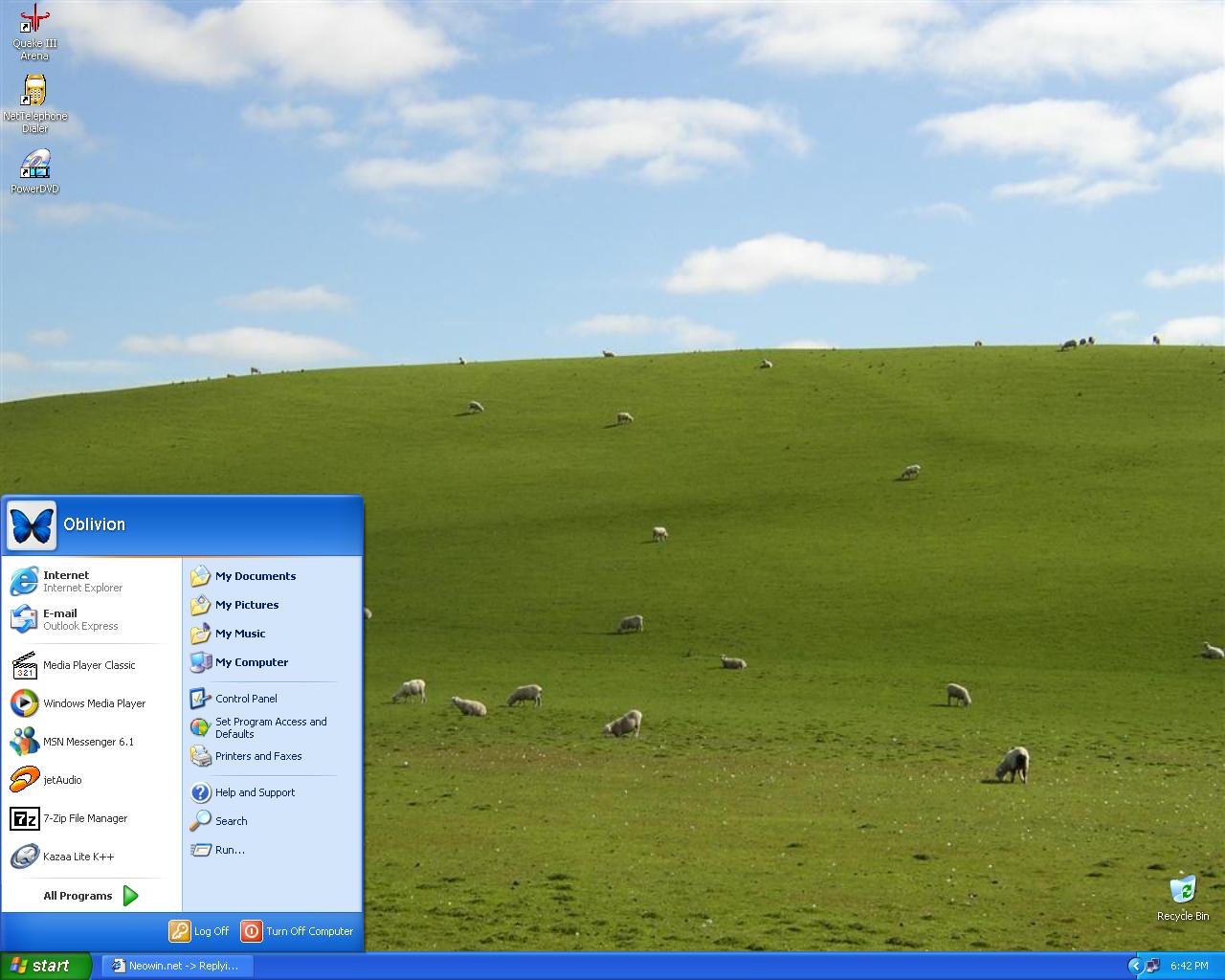Open Kazaa Lite K++ program
The width and height of the screenshot is (1225, 980).
pos(78,857)
